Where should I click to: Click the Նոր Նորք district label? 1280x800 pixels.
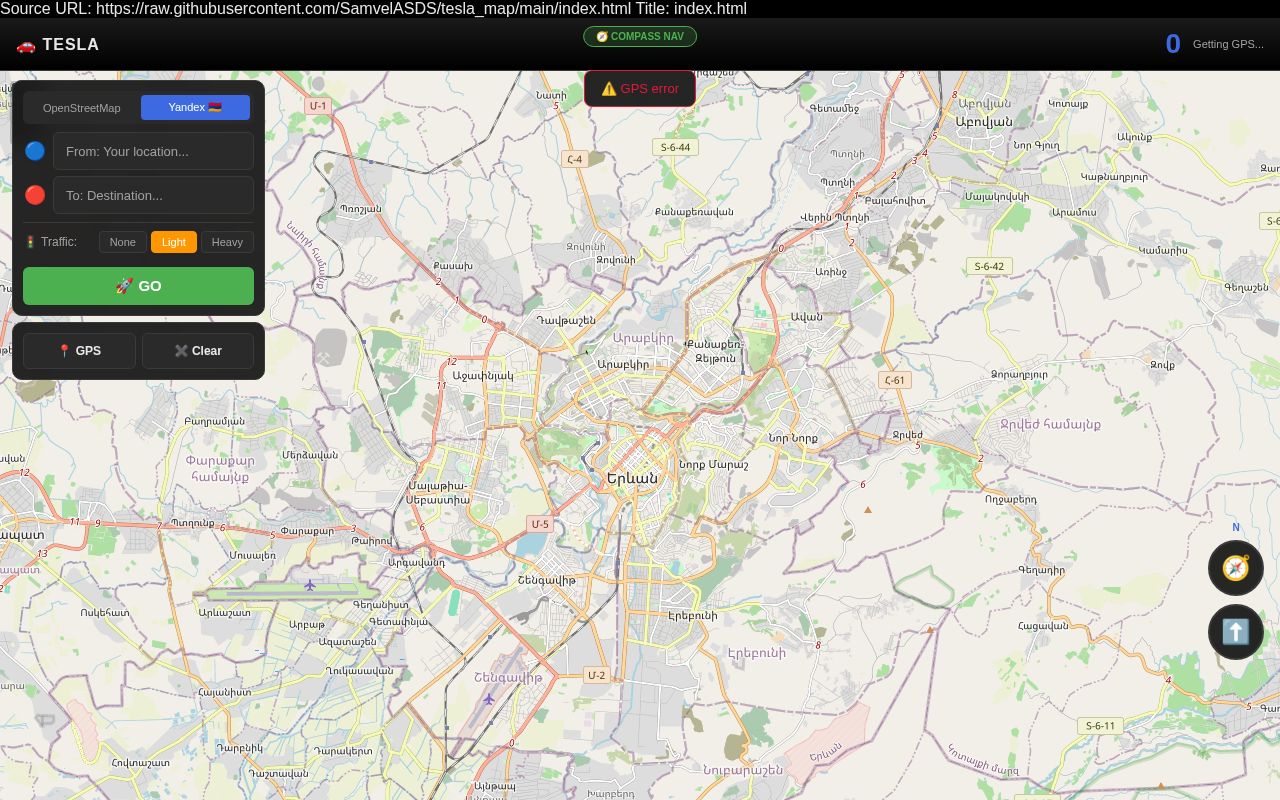[x=793, y=438]
